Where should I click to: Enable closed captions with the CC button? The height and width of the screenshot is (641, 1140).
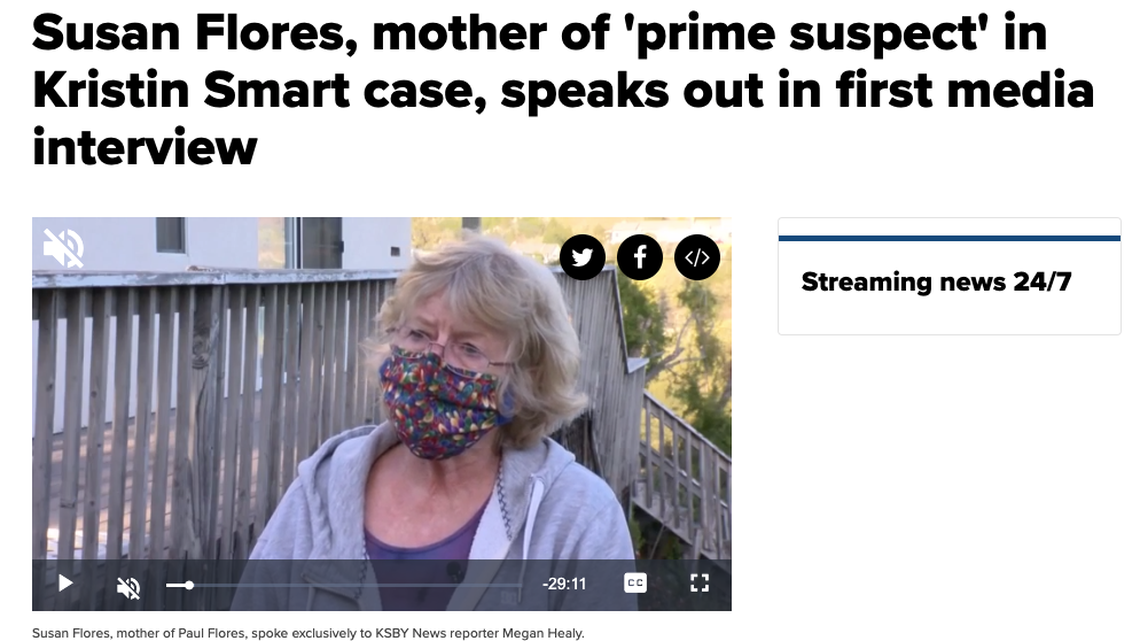coord(635,583)
